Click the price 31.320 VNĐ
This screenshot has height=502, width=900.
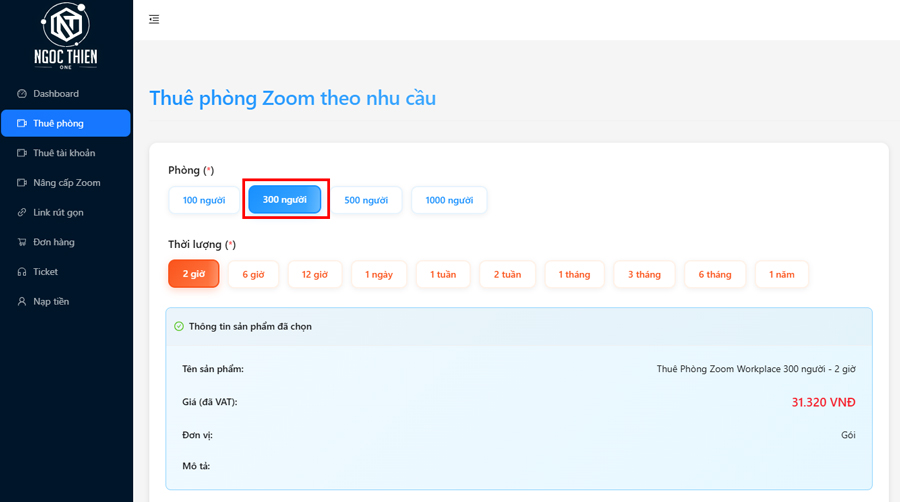(x=823, y=402)
